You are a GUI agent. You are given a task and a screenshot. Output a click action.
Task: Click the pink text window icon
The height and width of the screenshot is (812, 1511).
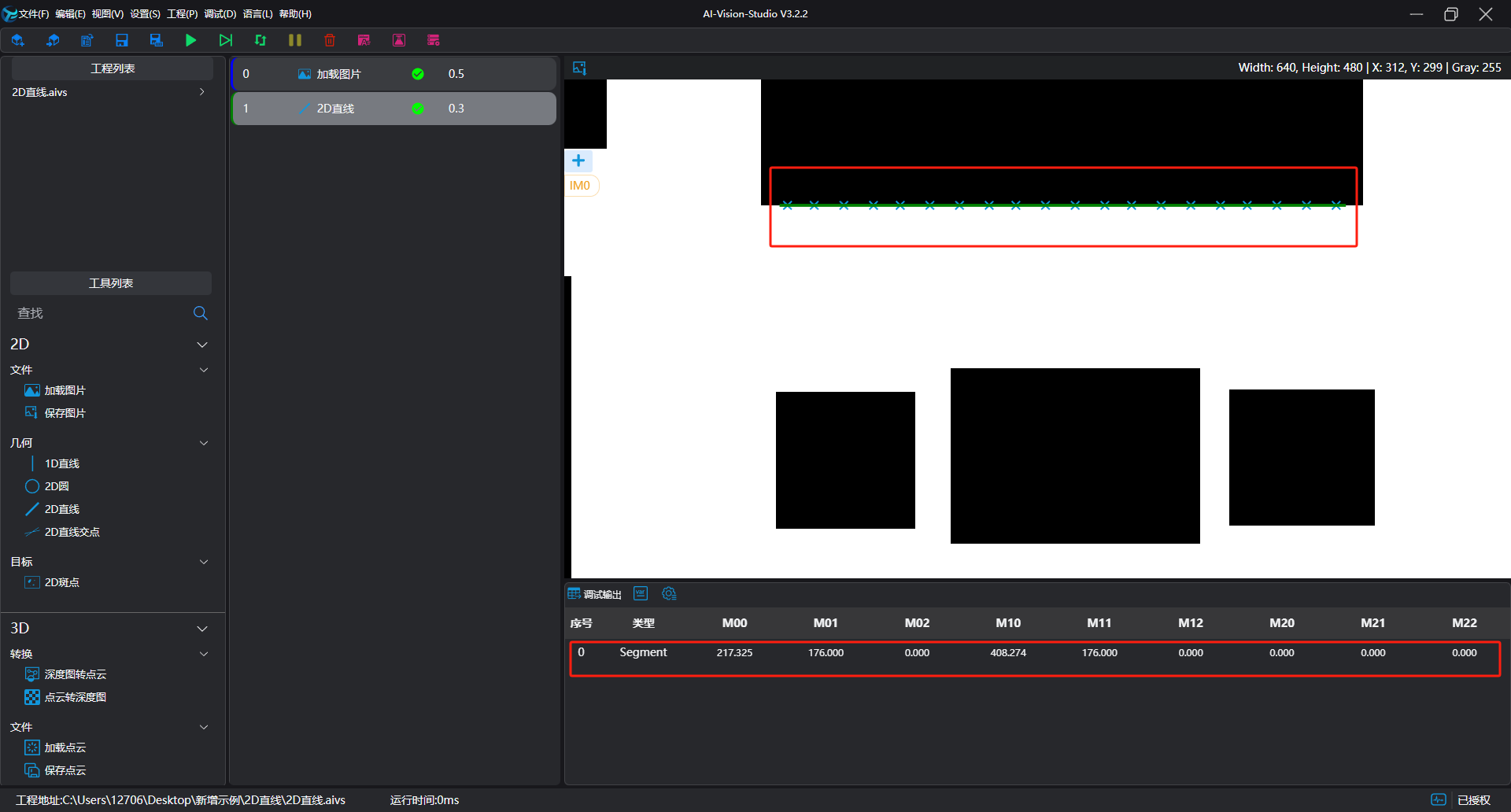click(364, 40)
